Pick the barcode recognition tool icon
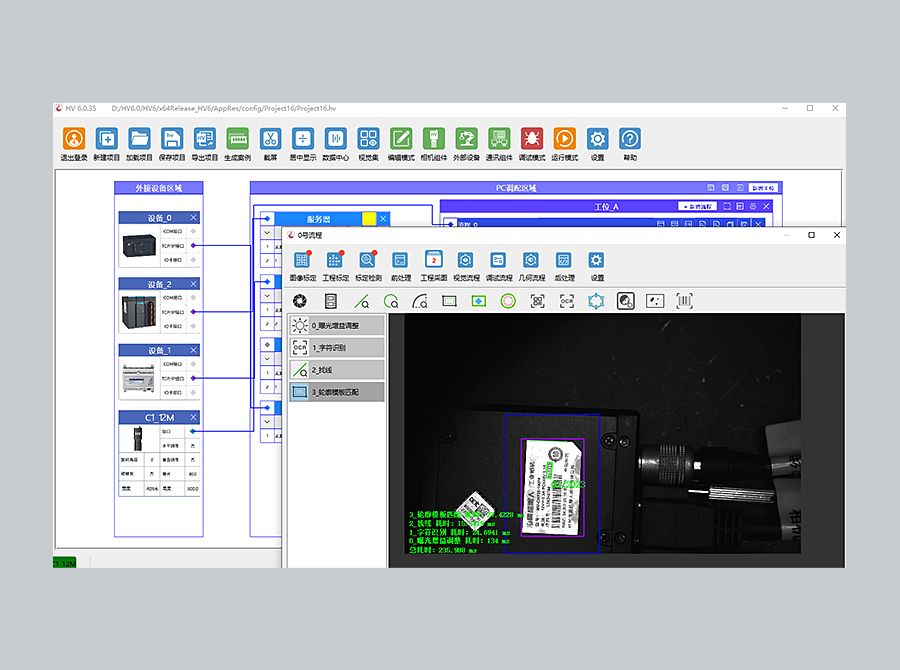The image size is (900, 670). click(684, 300)
